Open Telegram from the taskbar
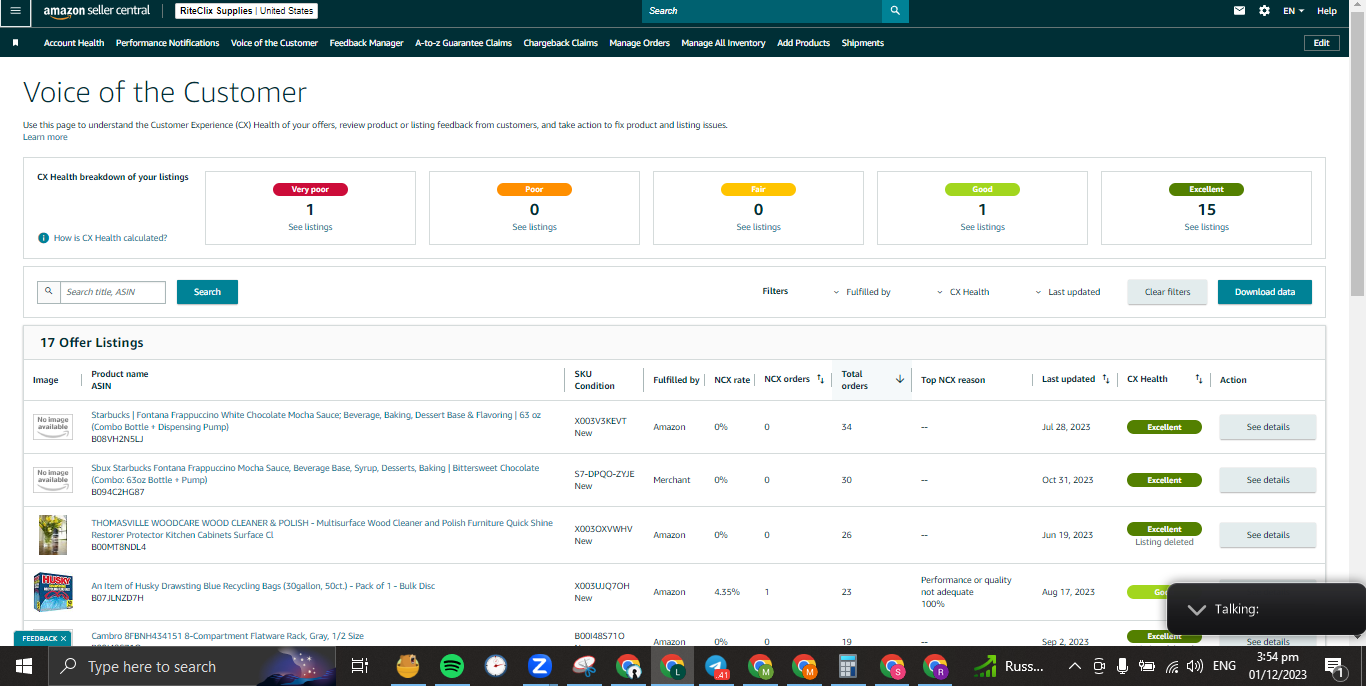 pyautogui.click(x=716, y=666)
